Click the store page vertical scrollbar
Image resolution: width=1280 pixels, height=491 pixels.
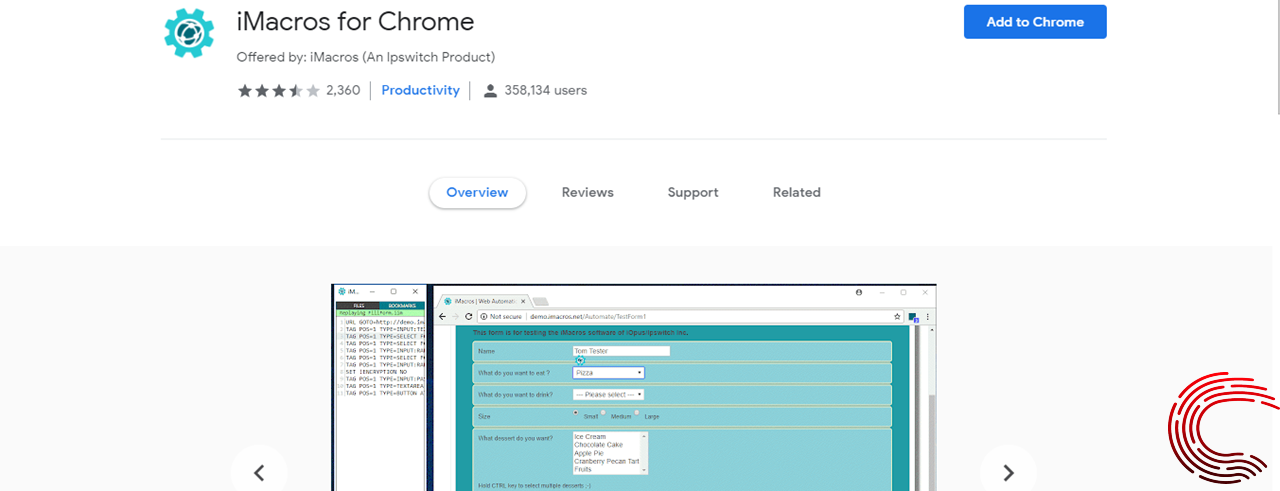[x=1276, y=55]
